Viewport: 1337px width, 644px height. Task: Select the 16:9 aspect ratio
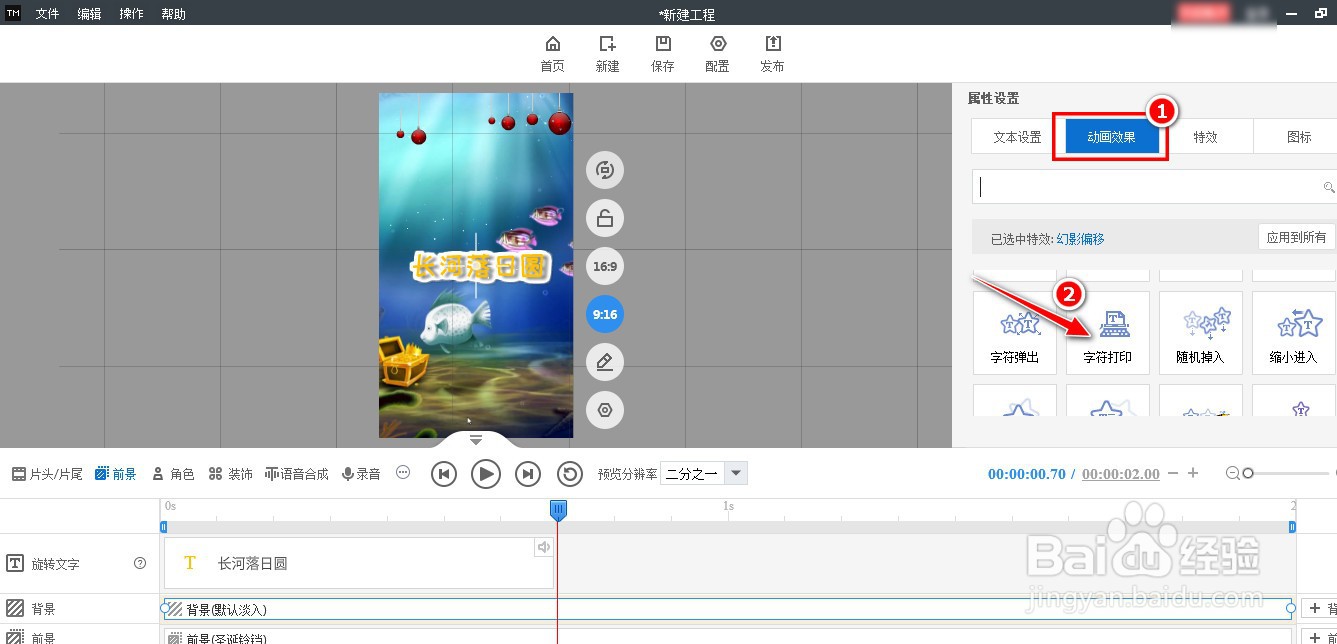pos(605,266)
